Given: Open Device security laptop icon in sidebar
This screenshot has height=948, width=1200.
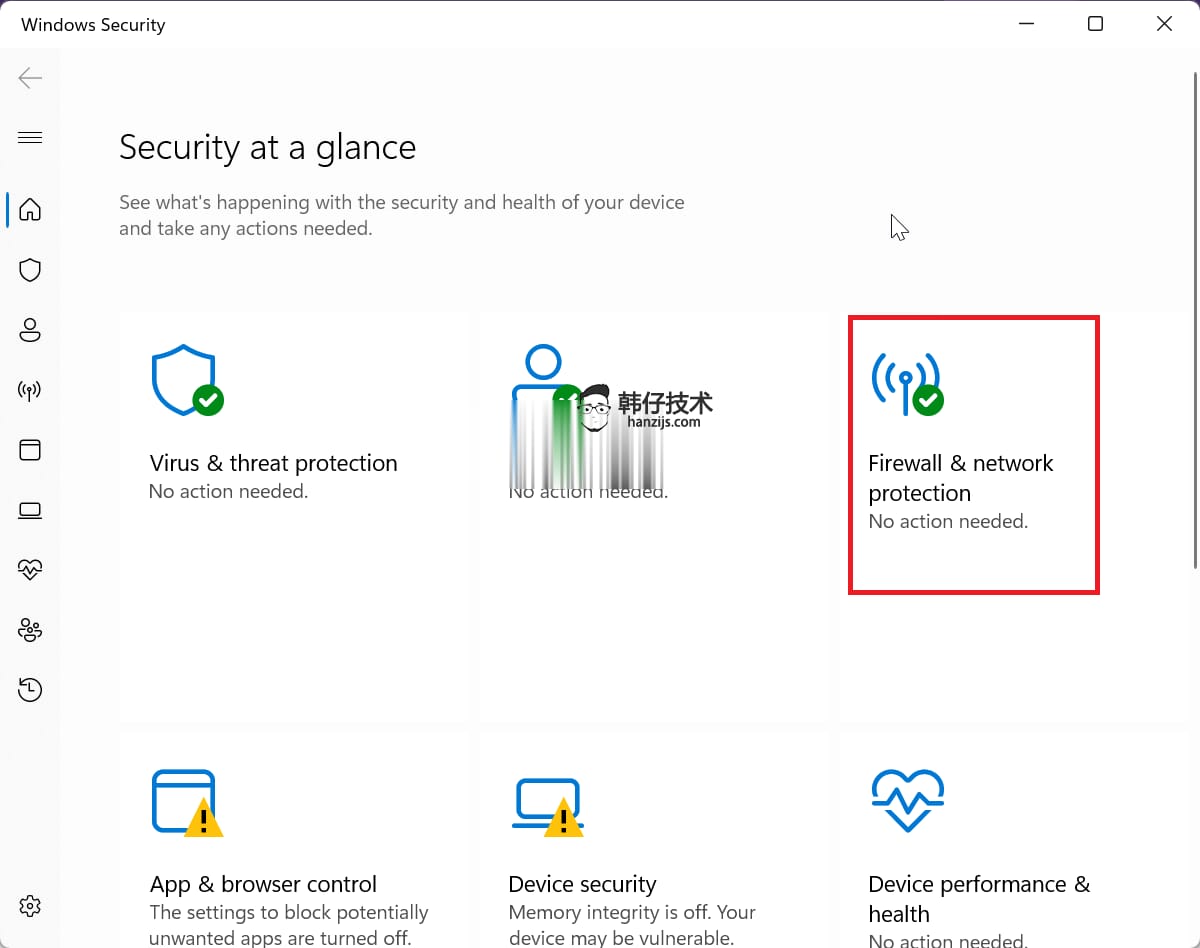Looking at the screenshot, I should [30, 511].
